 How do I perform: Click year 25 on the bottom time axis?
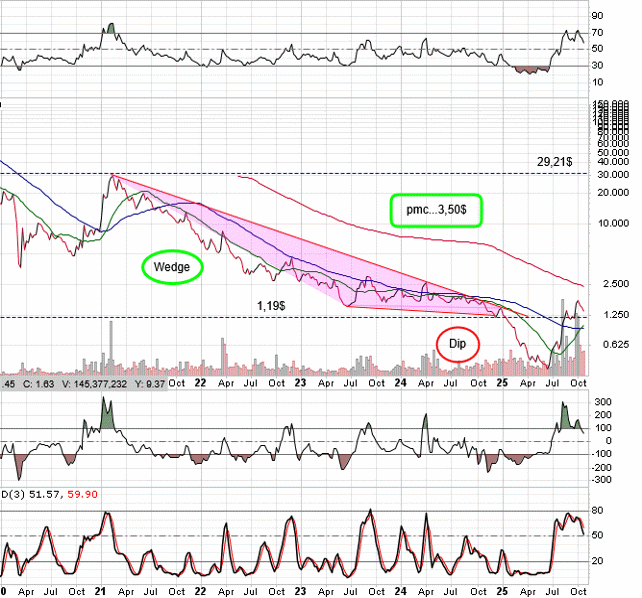[501, 590]
